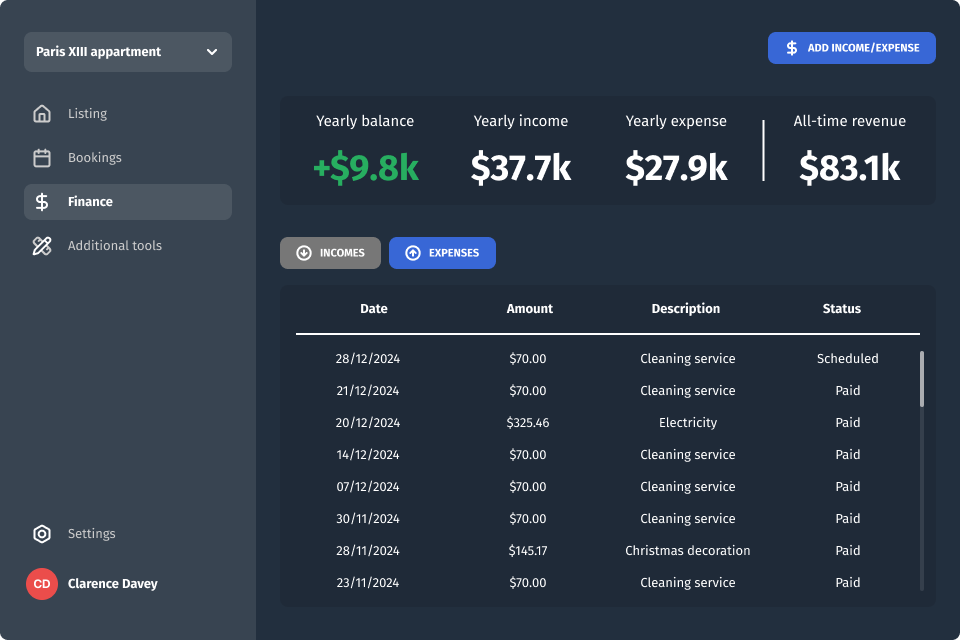This screenshot has height=640, width=960.
Task: Click the hexagon gear Settings icon
Action: (x=42, y=534)
